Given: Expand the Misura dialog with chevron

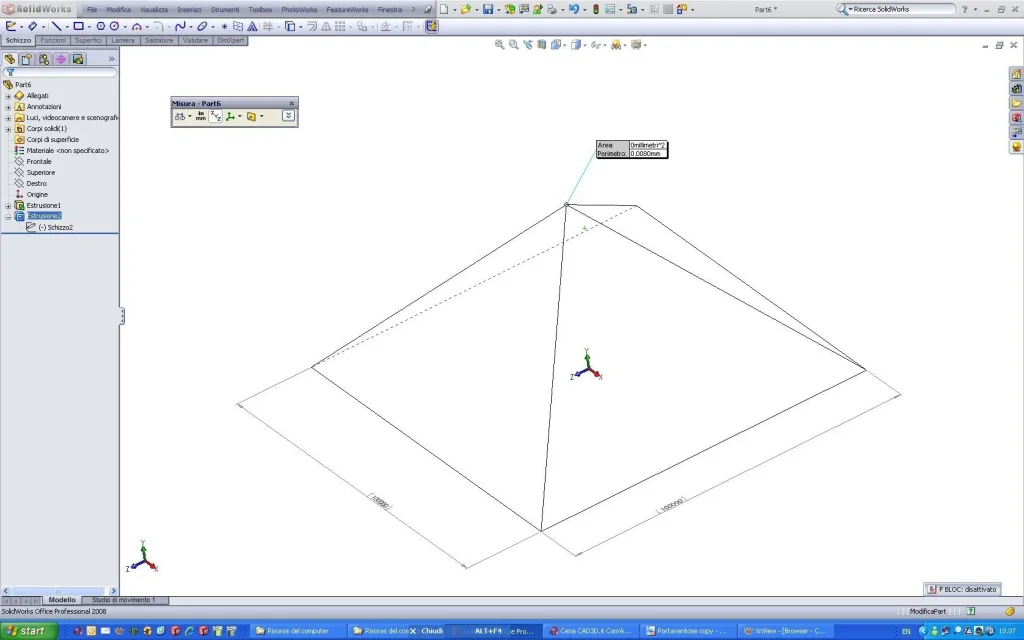Looking at the screenshot, I should pos(288,116).
